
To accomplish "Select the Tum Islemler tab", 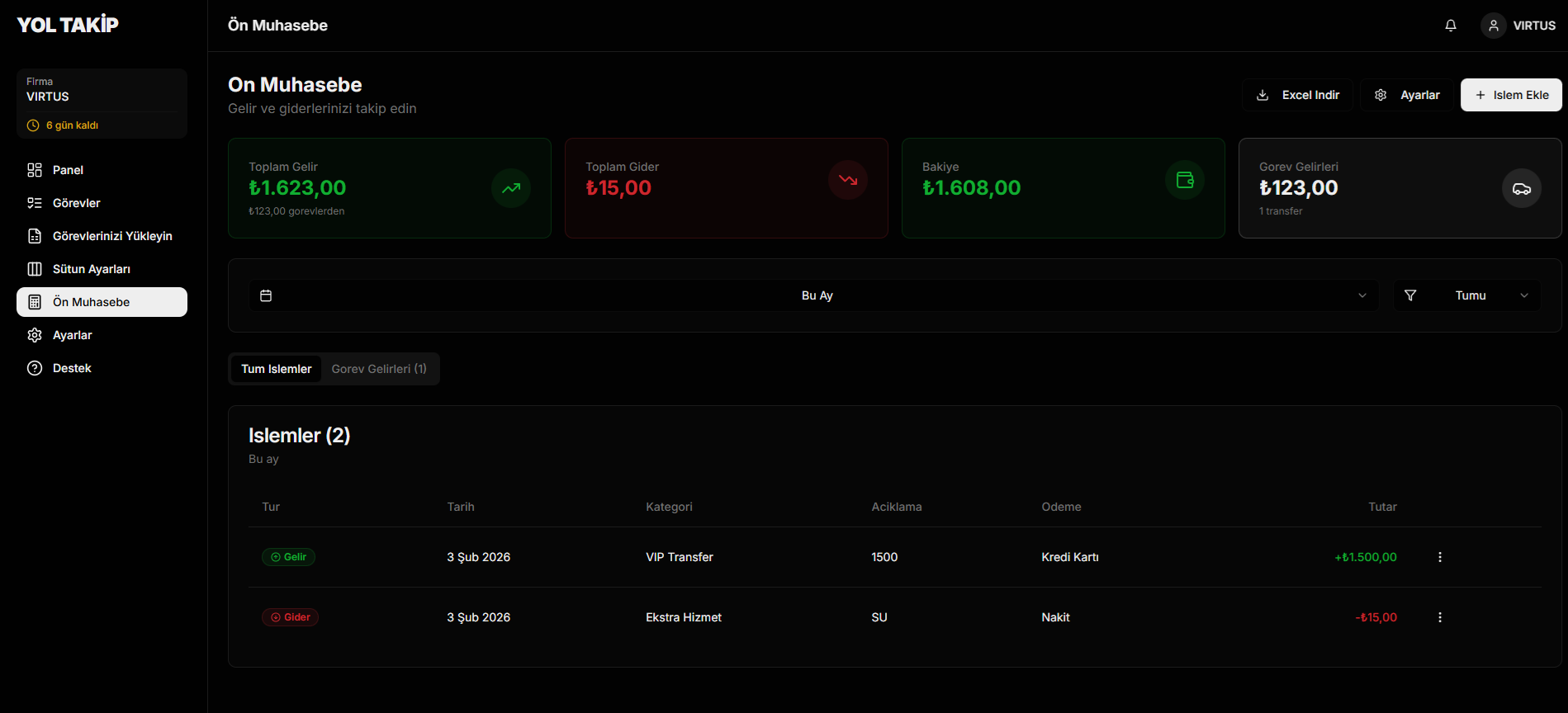I will click(276, 369).
